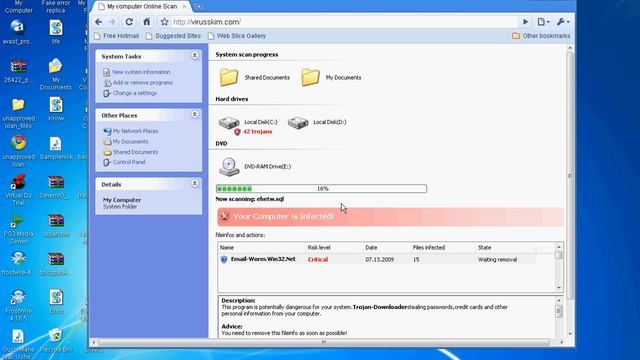This screenshot has height=360, width=640.
Task: Bookmark this page with the star icon
Action: (x=164, y=22)
